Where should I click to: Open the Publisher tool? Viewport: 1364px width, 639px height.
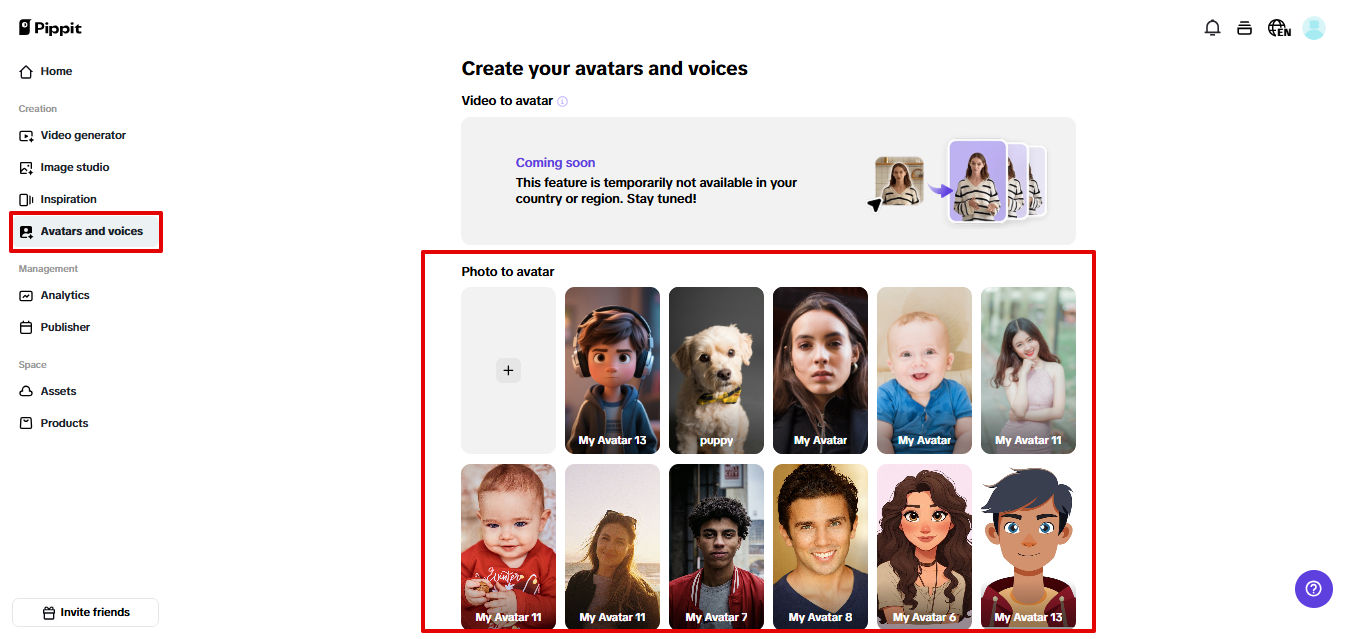point(63,327)
